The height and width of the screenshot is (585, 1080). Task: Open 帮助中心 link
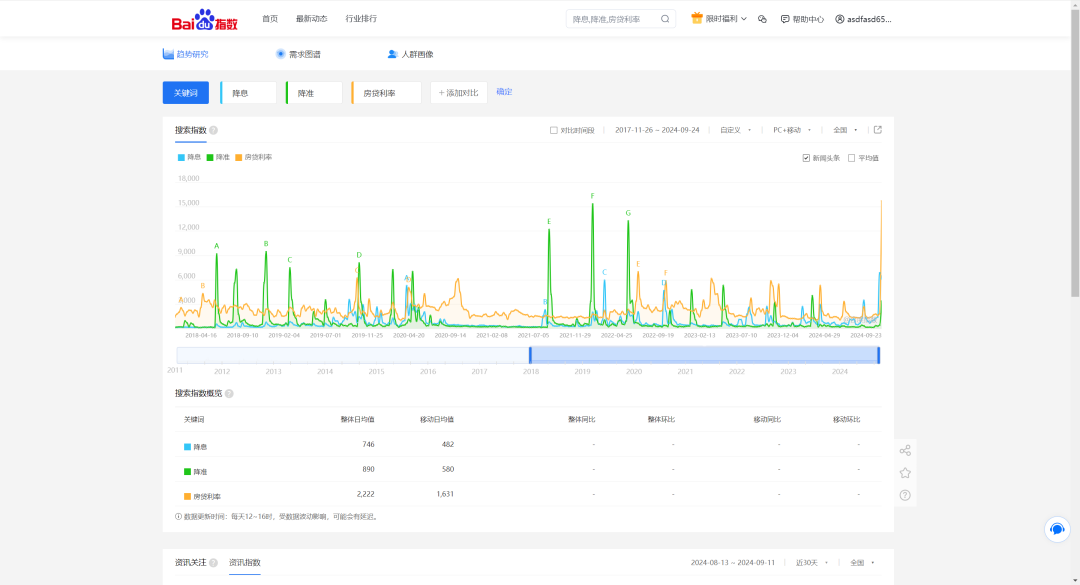coord(808,19)
